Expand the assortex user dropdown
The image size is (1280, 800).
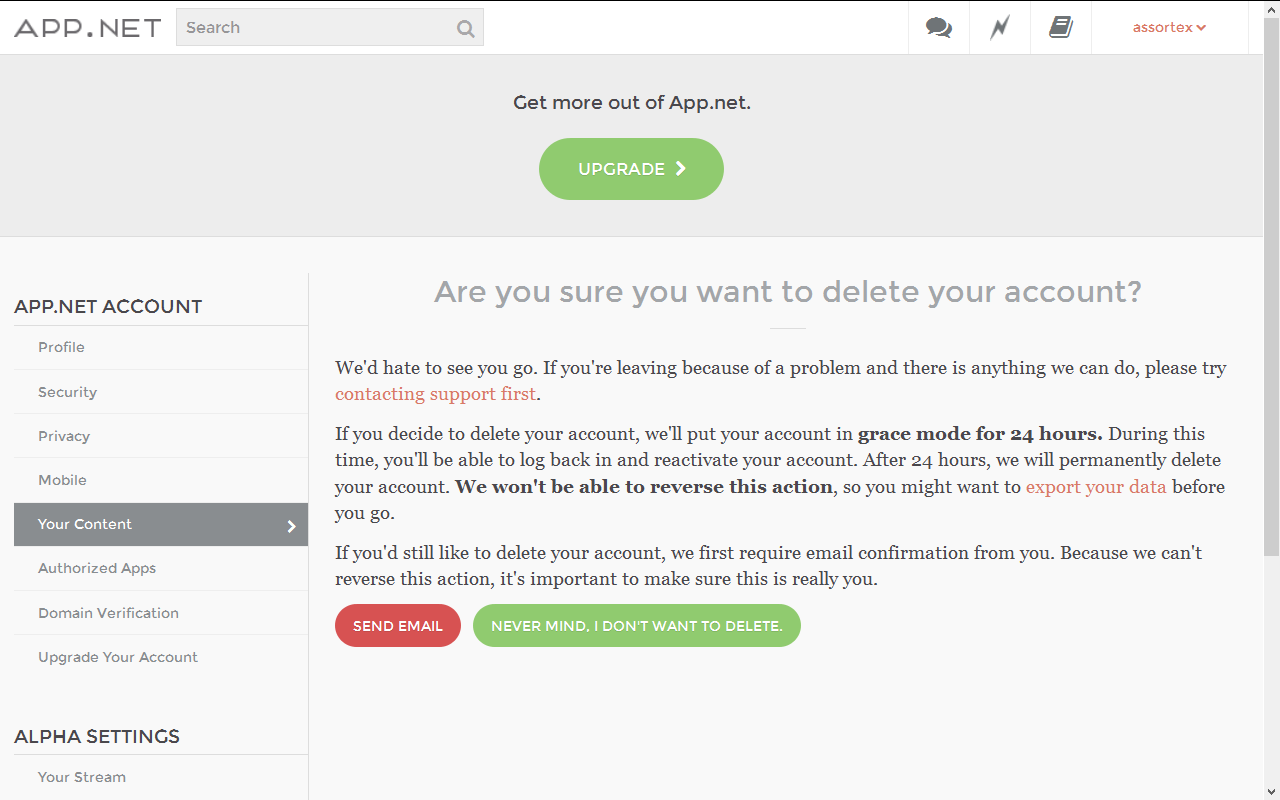(x=1169, y=28)
